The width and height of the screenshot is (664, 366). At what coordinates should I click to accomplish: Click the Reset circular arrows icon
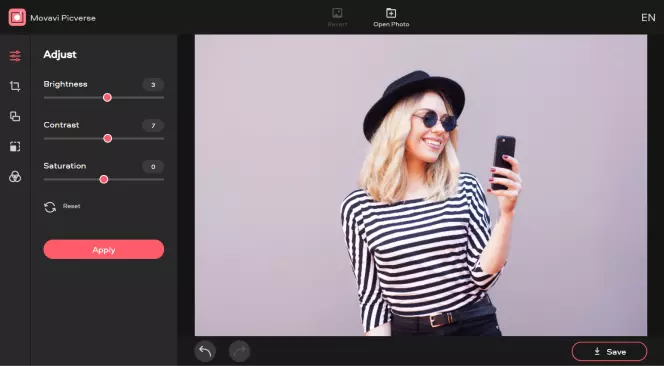click(x=50, y=207)
